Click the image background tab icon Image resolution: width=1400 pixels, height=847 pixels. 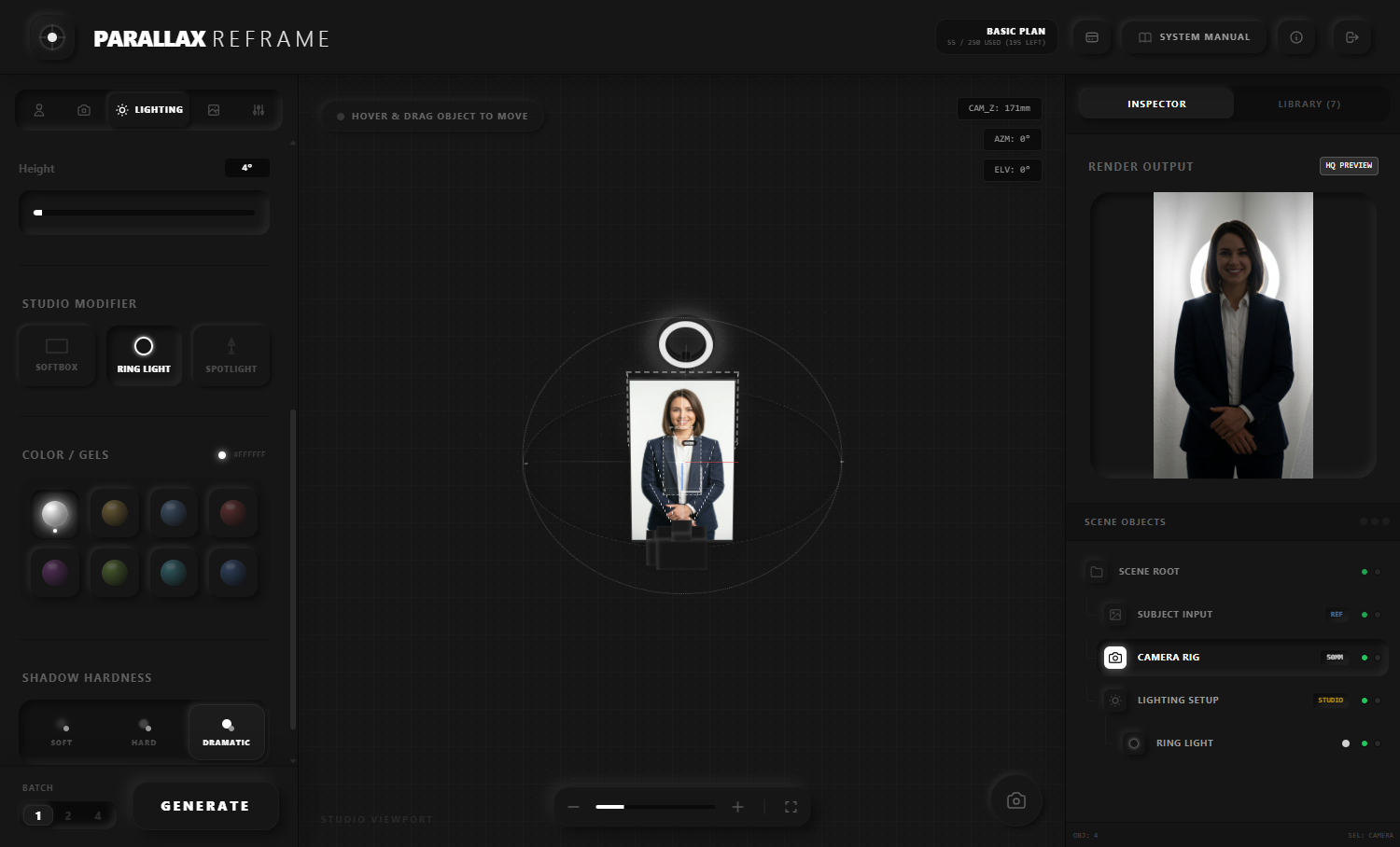(214, 110)
